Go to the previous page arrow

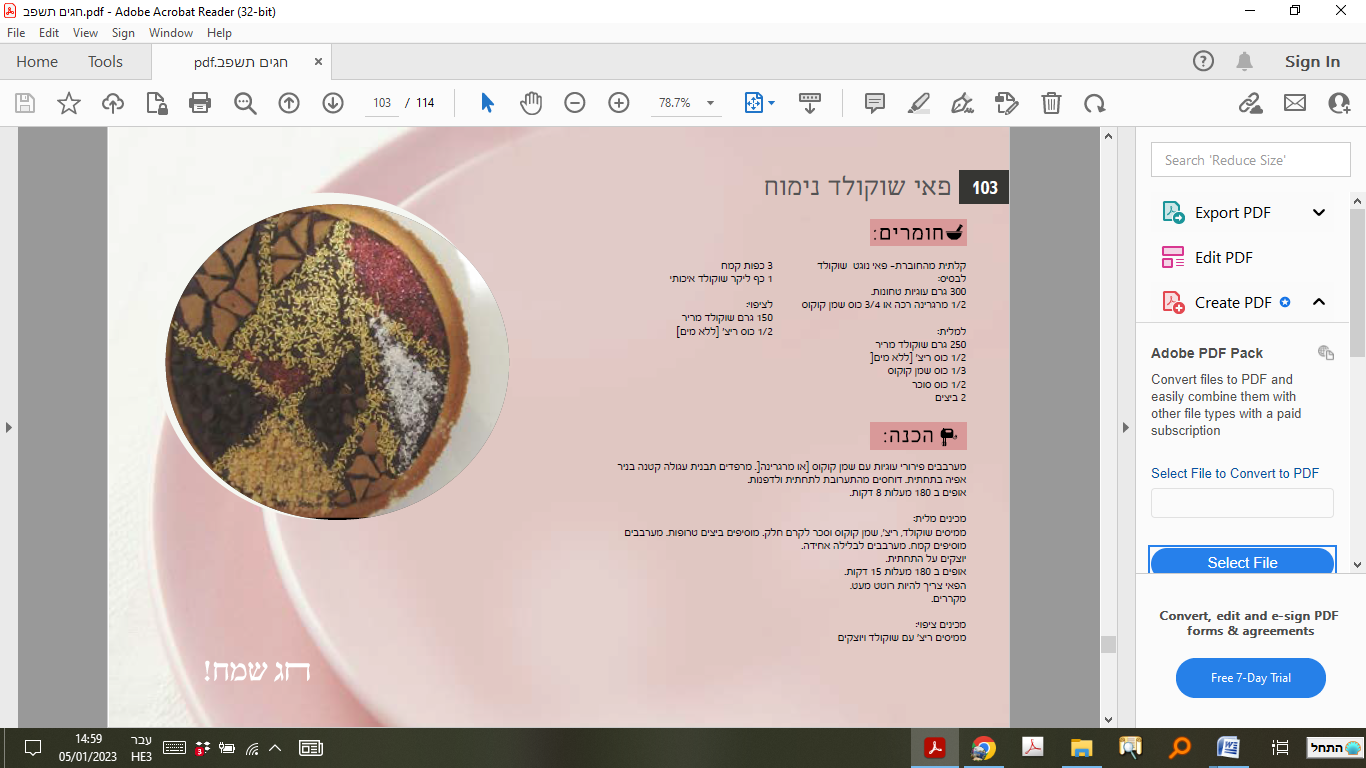point(289,103)
